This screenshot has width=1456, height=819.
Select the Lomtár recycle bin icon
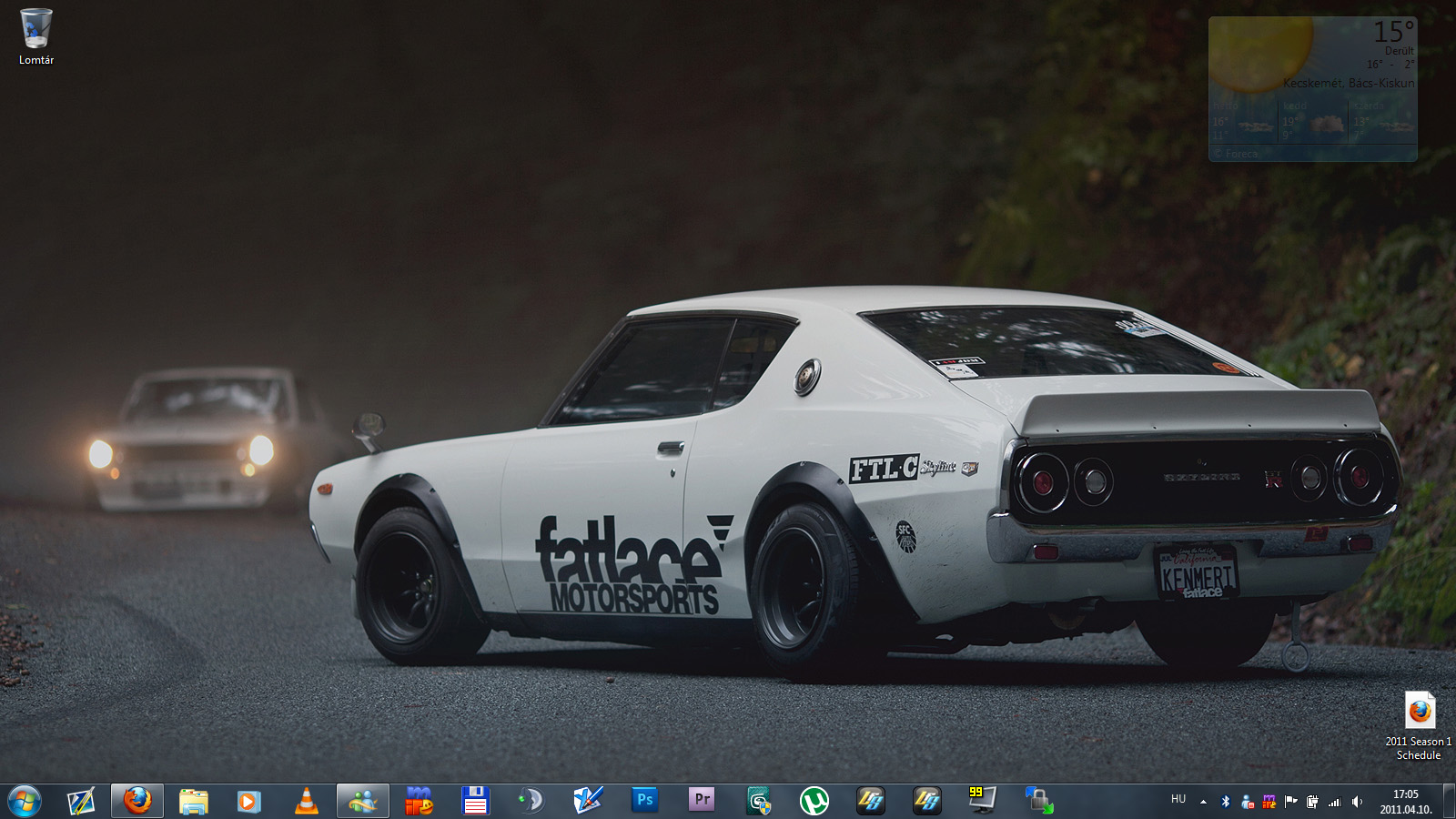[x=36, y=37]
